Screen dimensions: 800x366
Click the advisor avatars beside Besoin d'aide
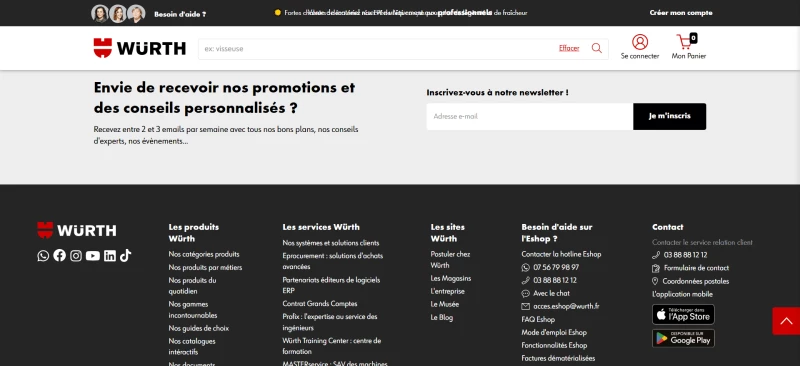point(118,14)
